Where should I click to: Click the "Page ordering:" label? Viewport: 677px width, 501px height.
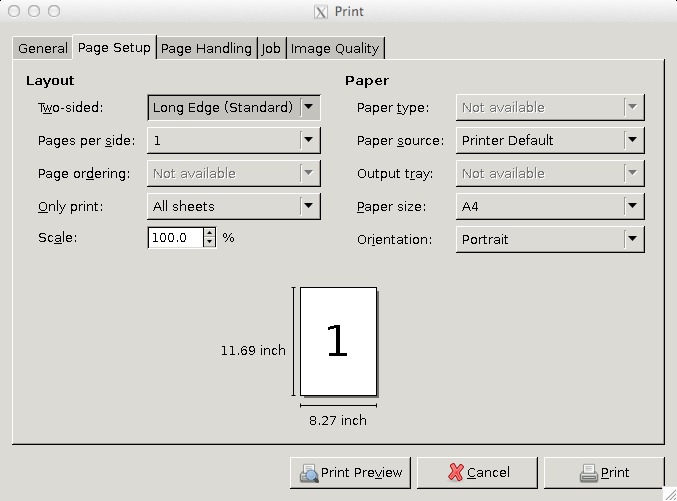(84, 174)
